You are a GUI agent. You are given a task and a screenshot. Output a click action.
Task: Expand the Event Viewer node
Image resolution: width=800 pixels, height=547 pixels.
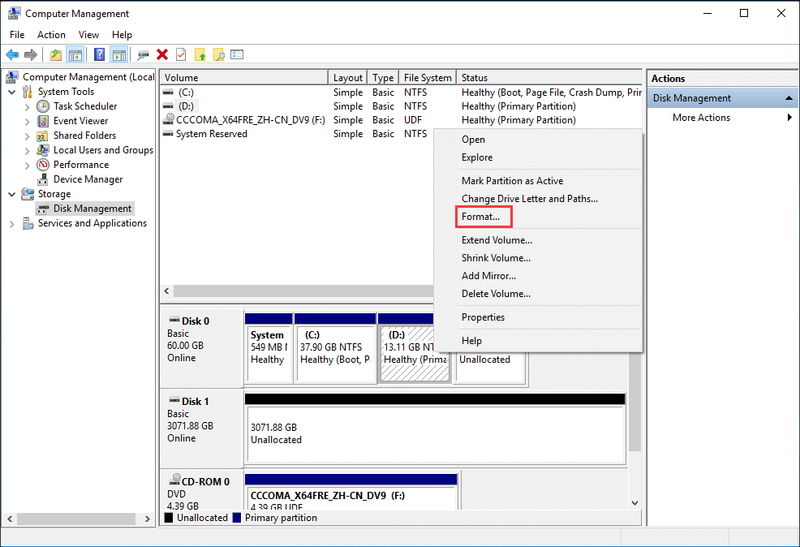click(x=27, y=121)
